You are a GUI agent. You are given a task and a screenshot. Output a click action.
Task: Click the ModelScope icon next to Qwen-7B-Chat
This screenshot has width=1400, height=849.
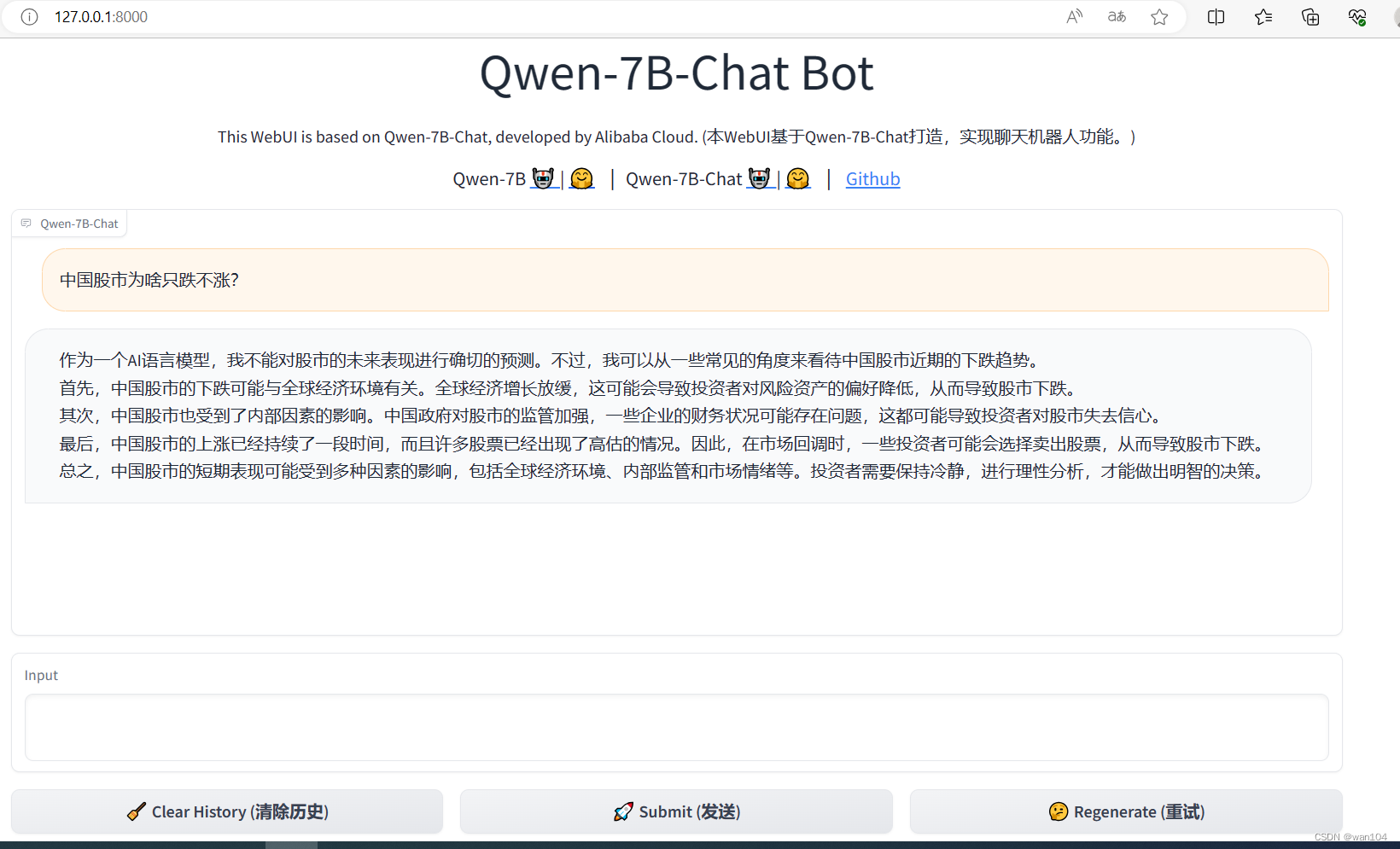pyautogui.click(x=759, y=178)
